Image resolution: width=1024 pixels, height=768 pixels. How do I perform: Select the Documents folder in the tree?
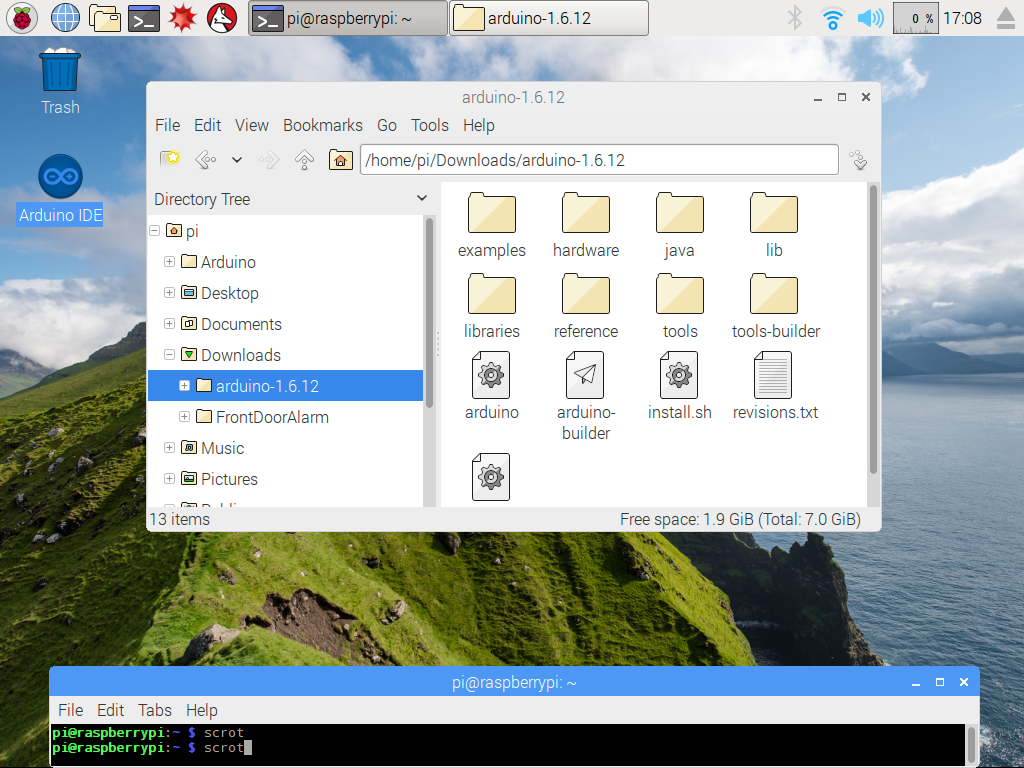coord(240,324)
